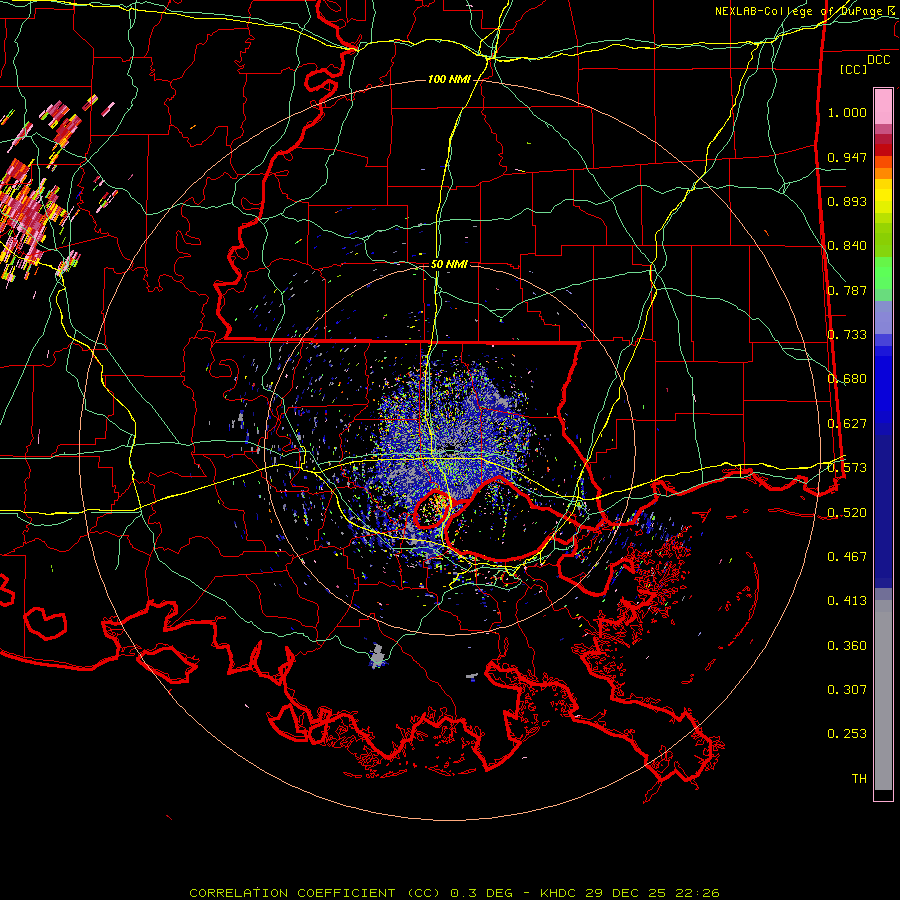The height and width of the screenshot is (900, 900).
Task: Click the pink segment of the color bar
Action: tap(883, 106)
